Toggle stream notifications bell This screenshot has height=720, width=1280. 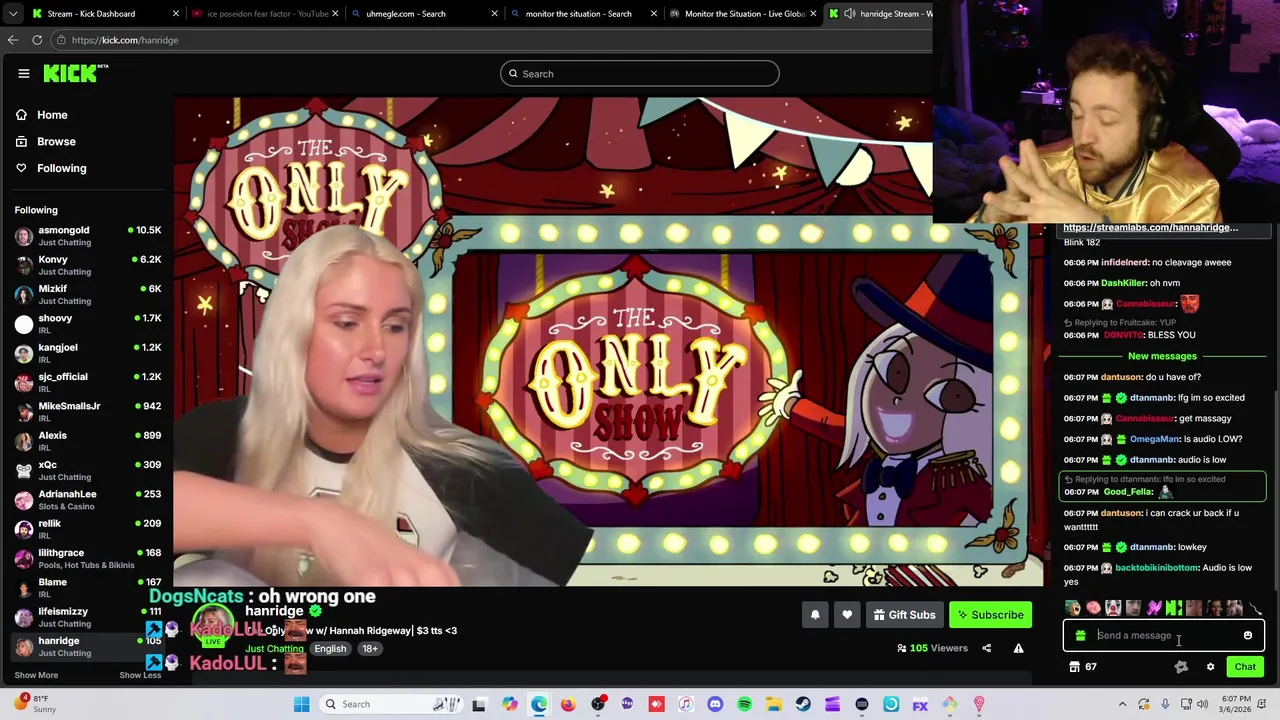pos(815,615)
